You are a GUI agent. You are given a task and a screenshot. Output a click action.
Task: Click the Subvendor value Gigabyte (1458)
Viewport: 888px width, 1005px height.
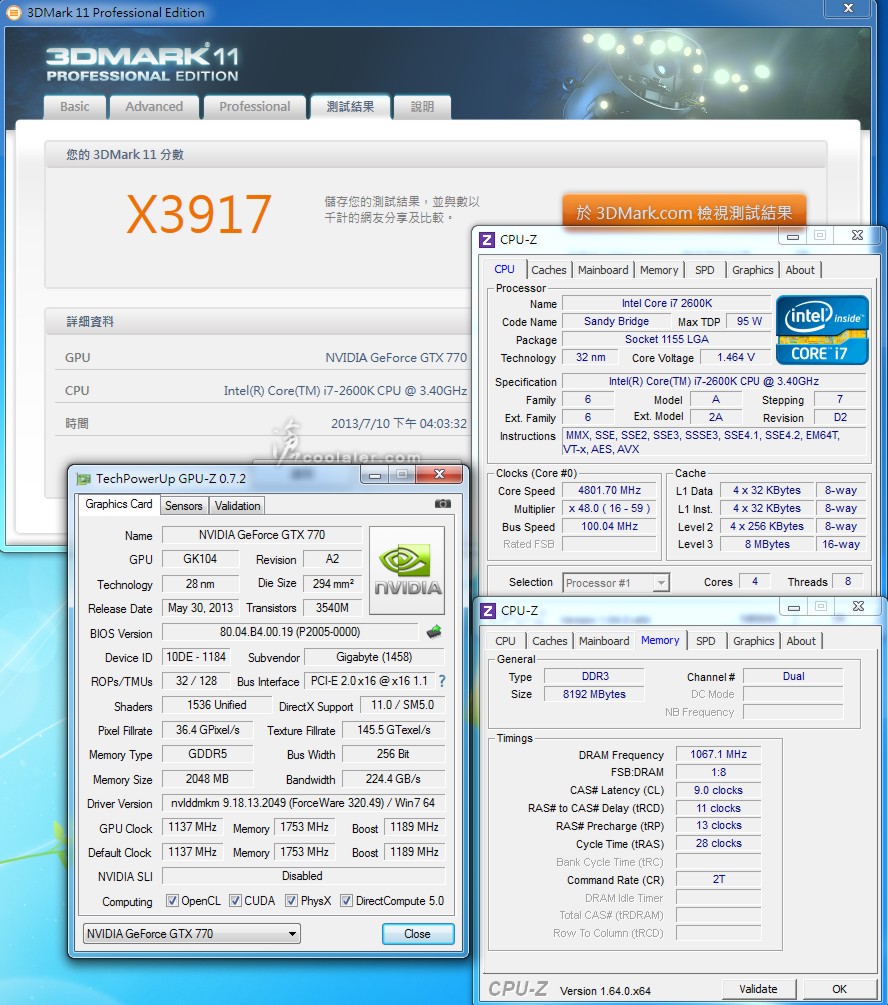(374, 657)
